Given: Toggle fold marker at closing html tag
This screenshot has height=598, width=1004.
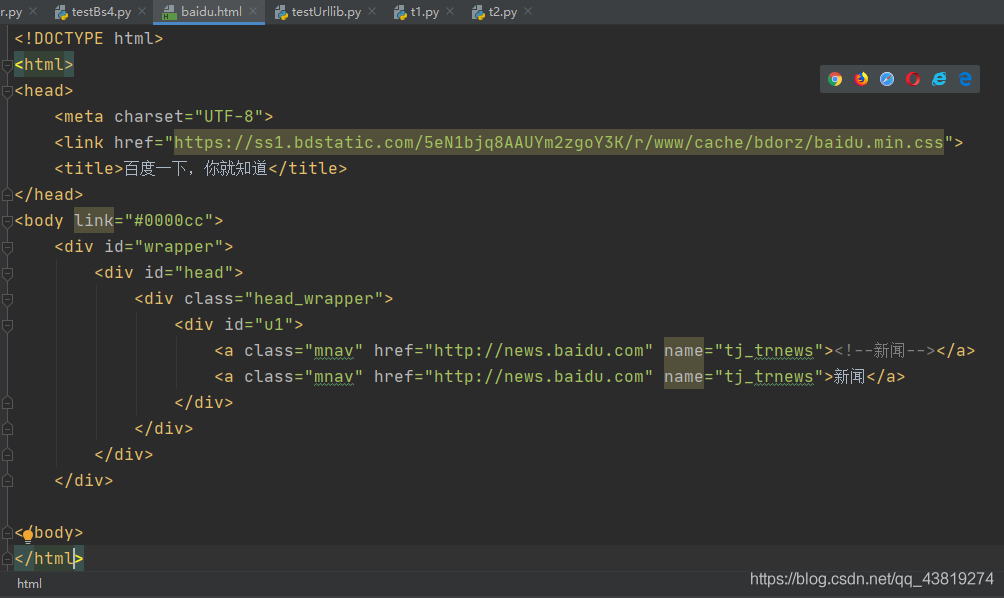Looking at the screenshot, I should coord(8,559).
